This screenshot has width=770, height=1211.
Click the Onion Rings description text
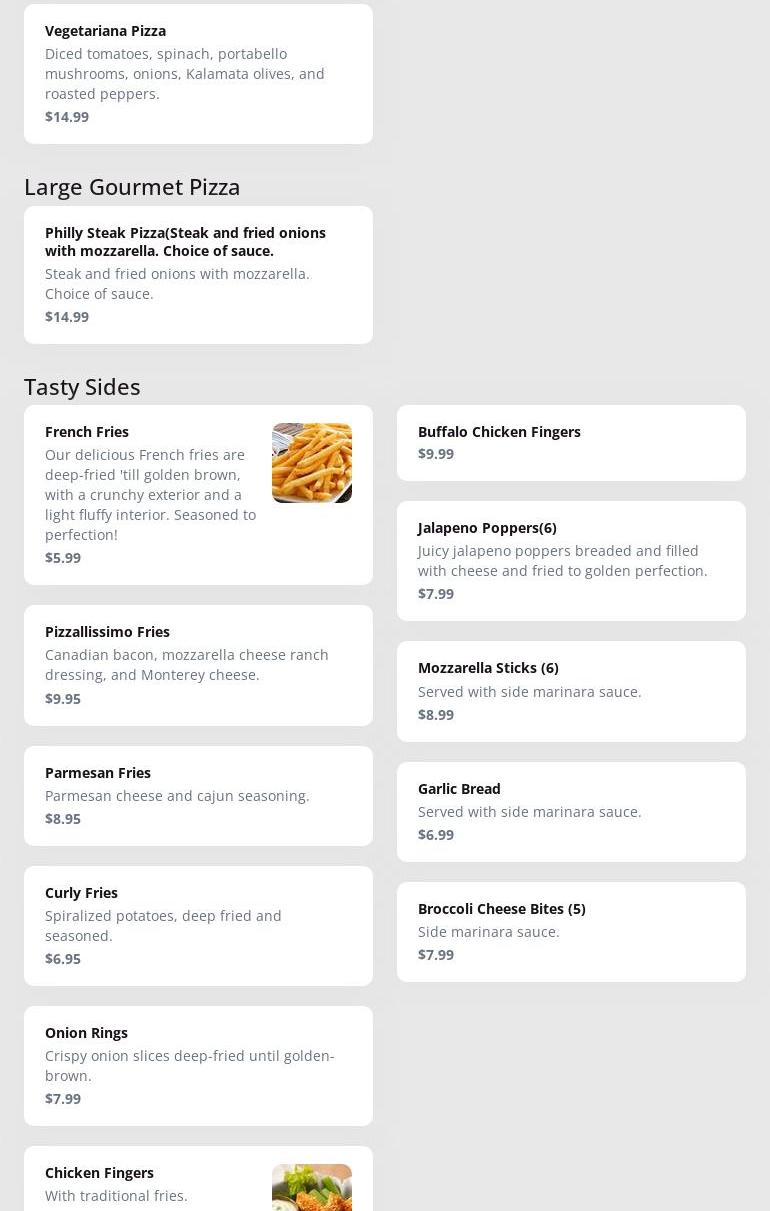coord(190,1066)
